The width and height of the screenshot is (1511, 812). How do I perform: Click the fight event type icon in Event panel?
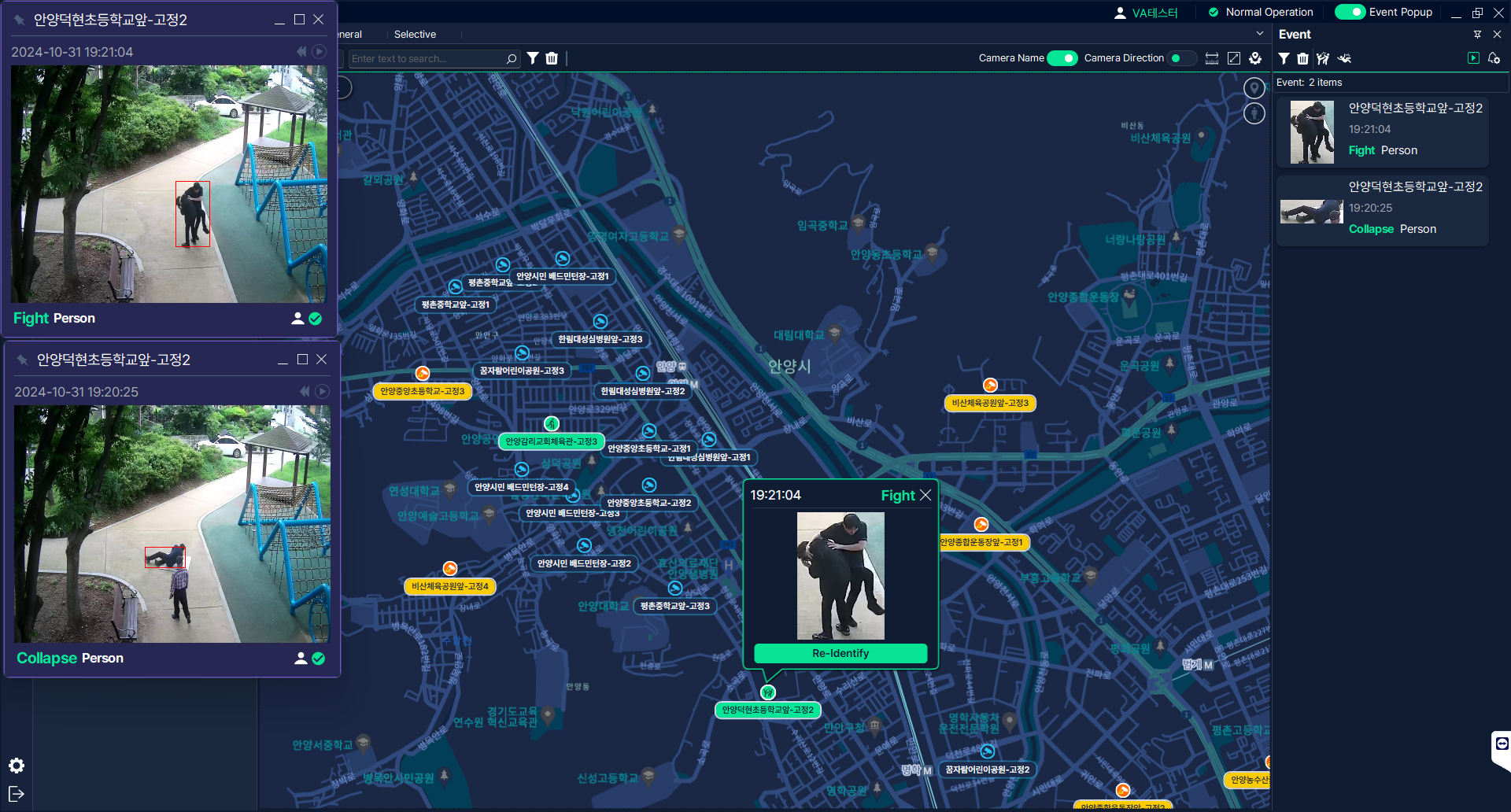[x=1323, y=58]
